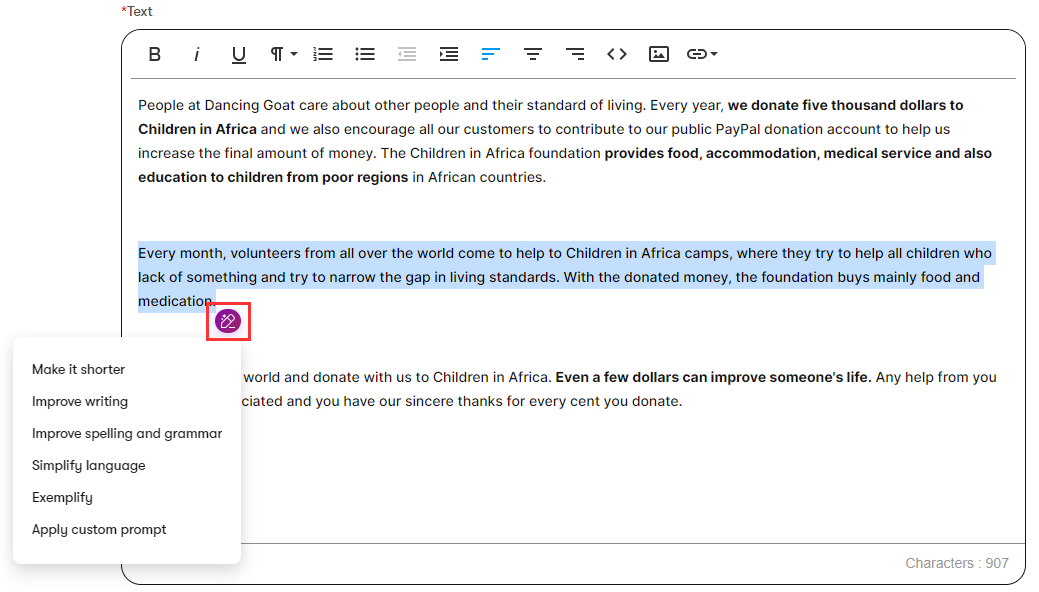This screenshot has height=592, width=1039.
Task: Toggle underline formatting in the toolbar
Action: tap(239, 54)
